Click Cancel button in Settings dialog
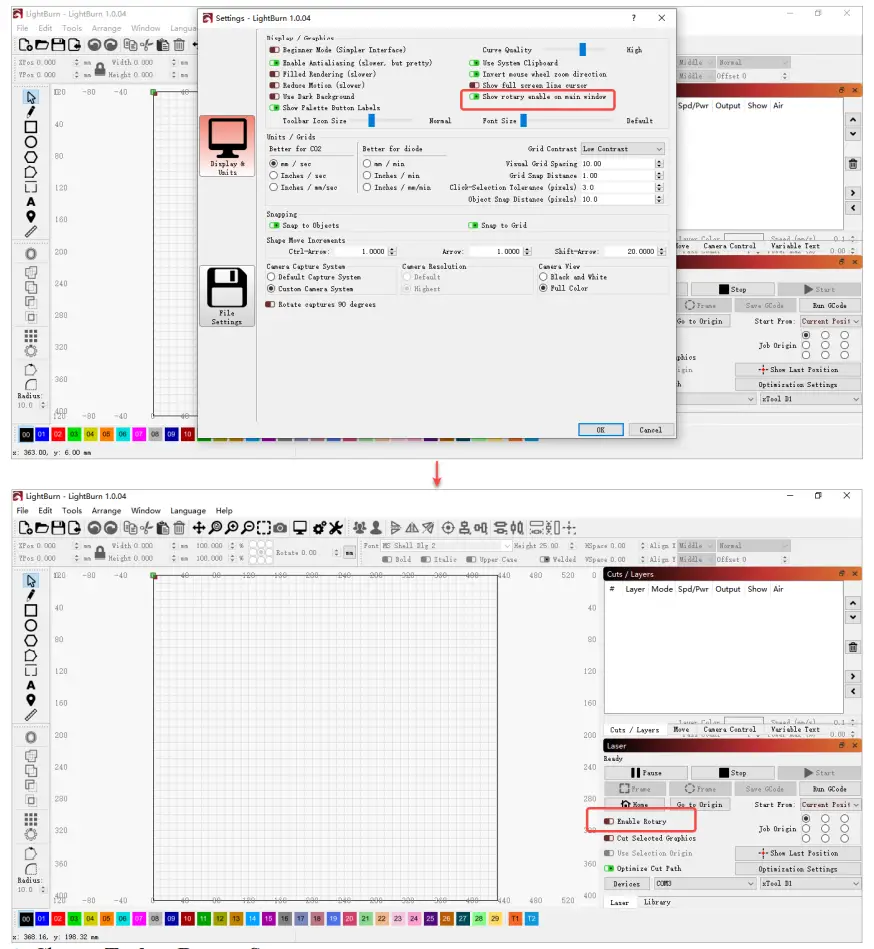This screenshot has width=874, height=949. (x=651, y=430)
